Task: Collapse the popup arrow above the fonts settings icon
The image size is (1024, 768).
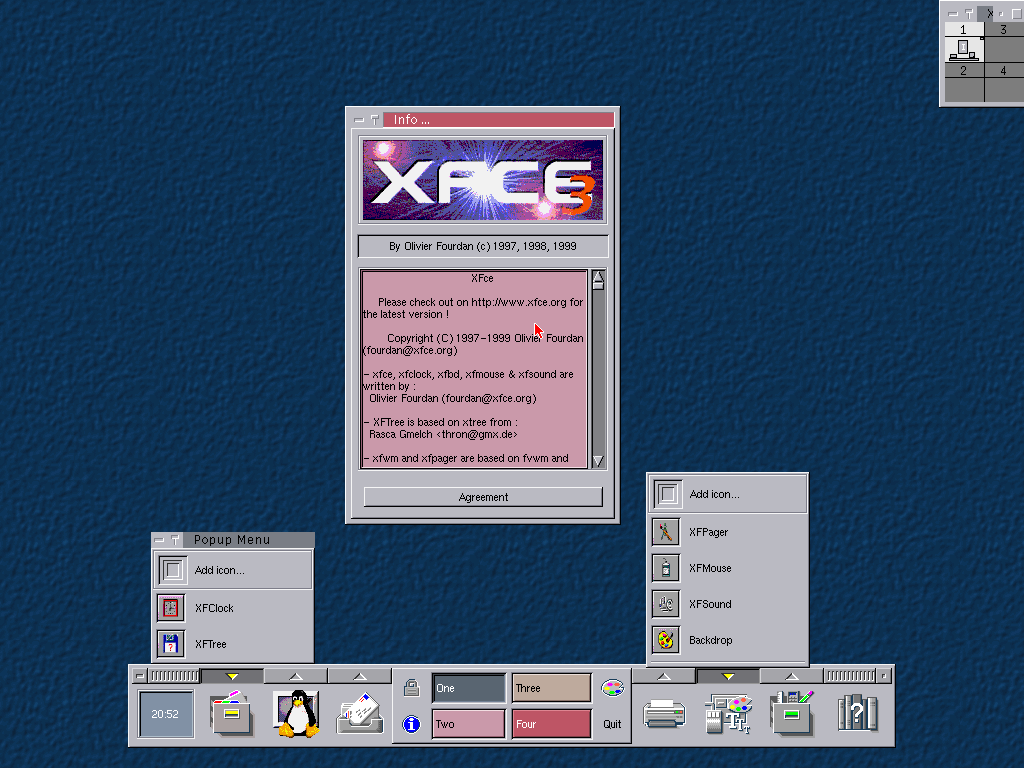Action: [728, 676]
